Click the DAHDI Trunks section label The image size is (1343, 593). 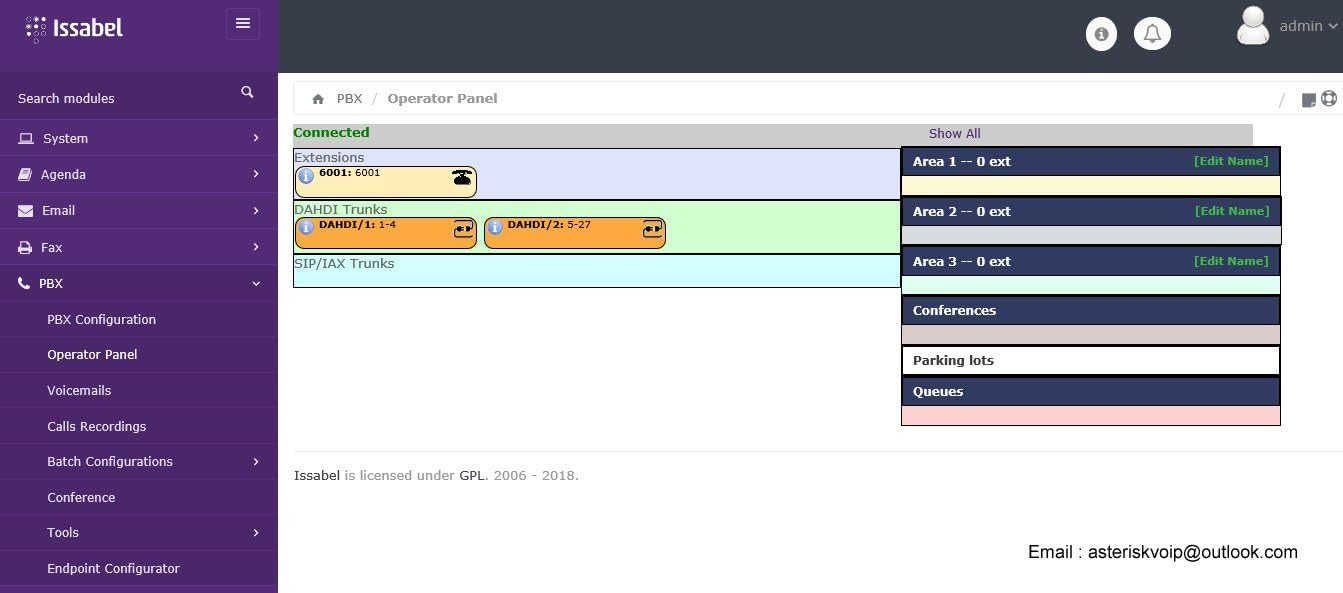coord(341,210)
